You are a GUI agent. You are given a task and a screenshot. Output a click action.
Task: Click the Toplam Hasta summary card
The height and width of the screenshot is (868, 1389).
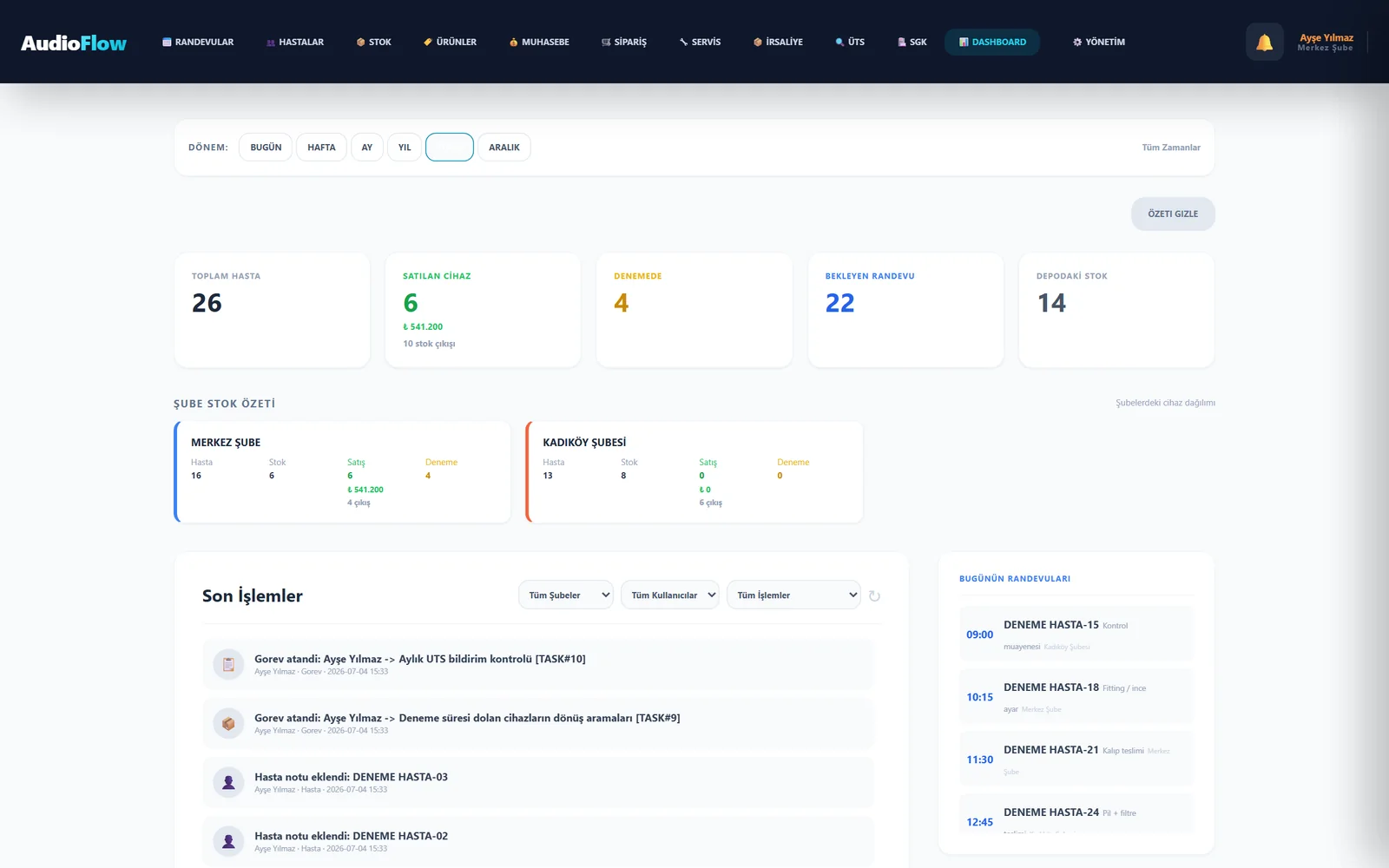click(x=272, y=310)
